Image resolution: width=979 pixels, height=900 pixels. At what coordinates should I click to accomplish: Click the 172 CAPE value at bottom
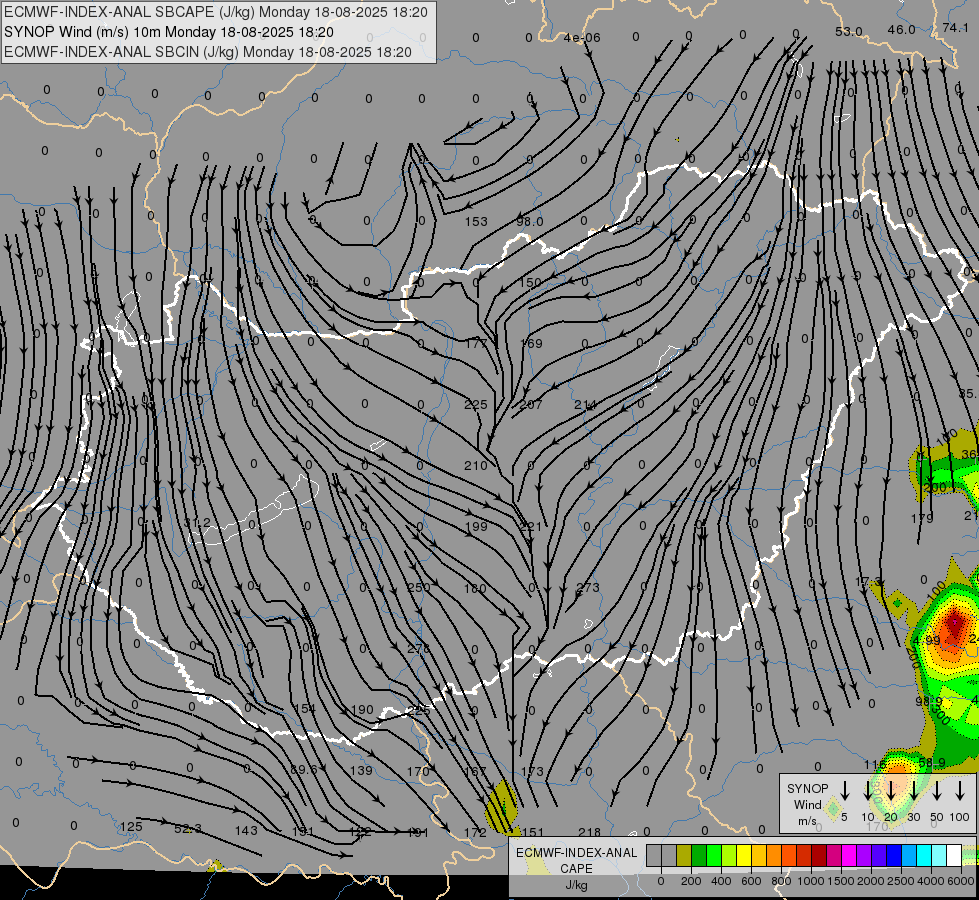[476, 832]
